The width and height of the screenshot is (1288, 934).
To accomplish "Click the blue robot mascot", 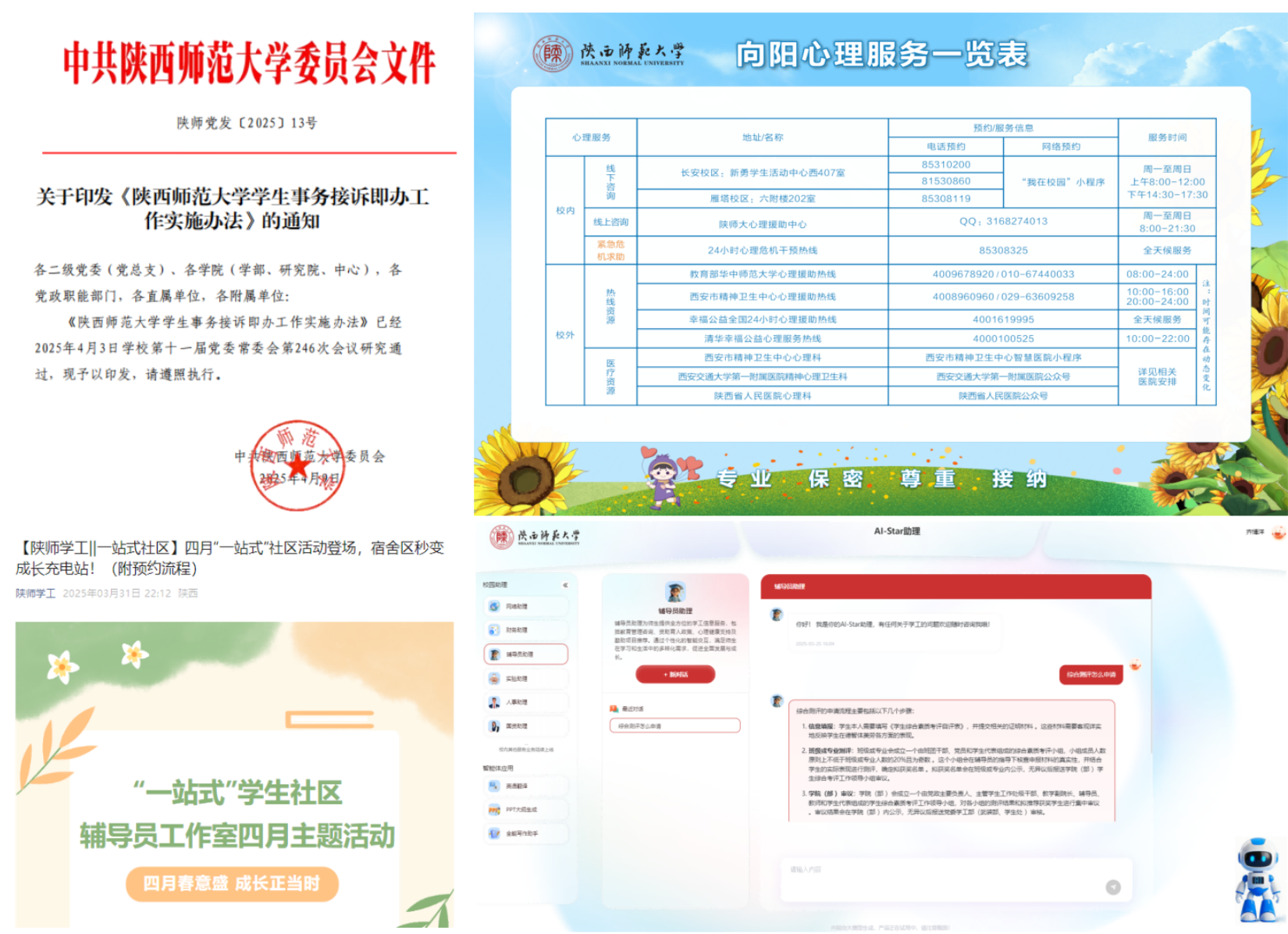I will point(1257,879).
